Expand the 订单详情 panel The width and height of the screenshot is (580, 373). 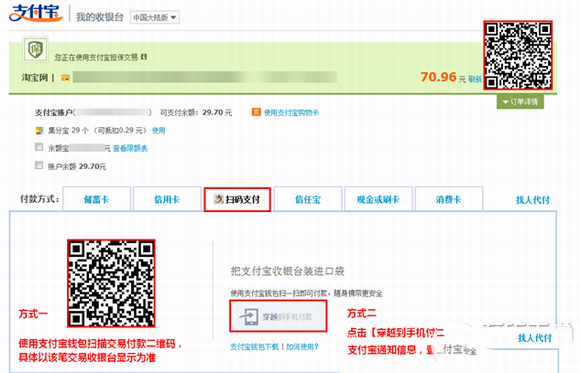click(520, 102)
